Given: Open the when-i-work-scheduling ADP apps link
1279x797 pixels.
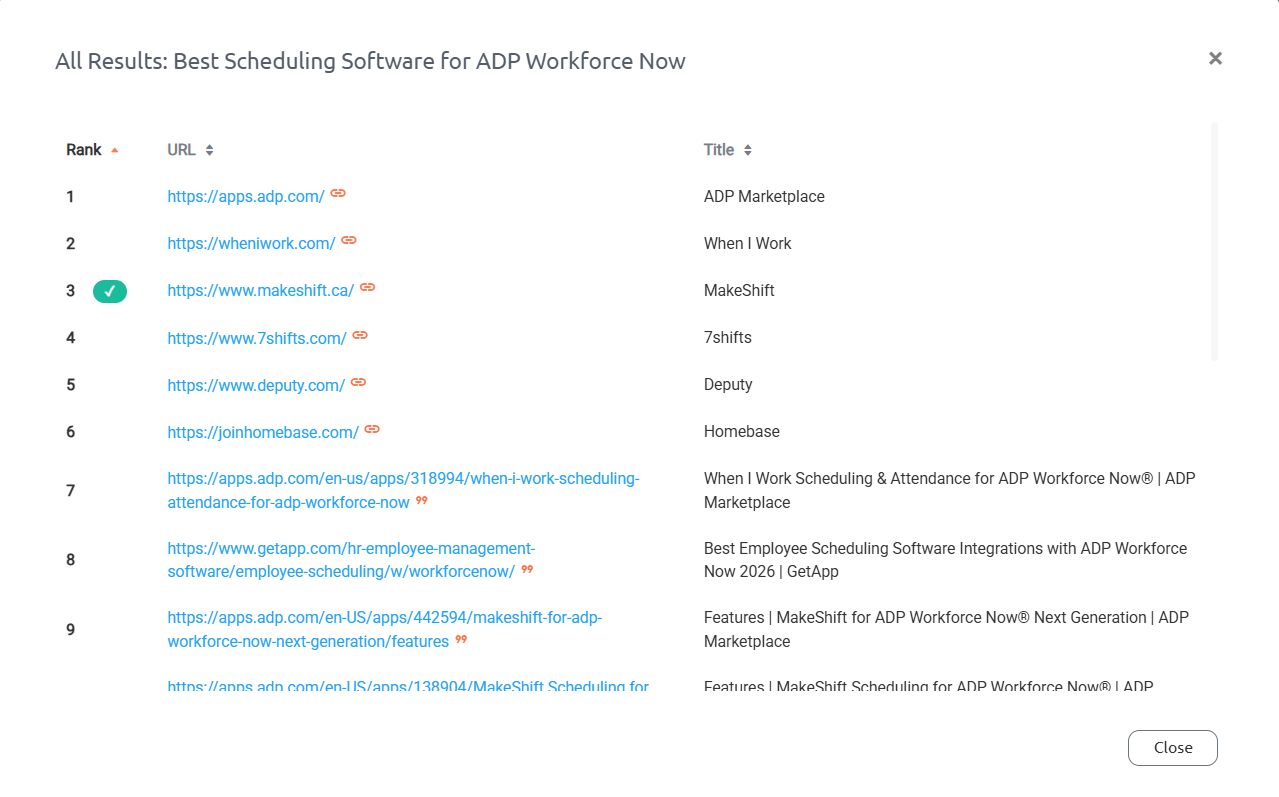Looking at the screenshot, I should [403, 490].
